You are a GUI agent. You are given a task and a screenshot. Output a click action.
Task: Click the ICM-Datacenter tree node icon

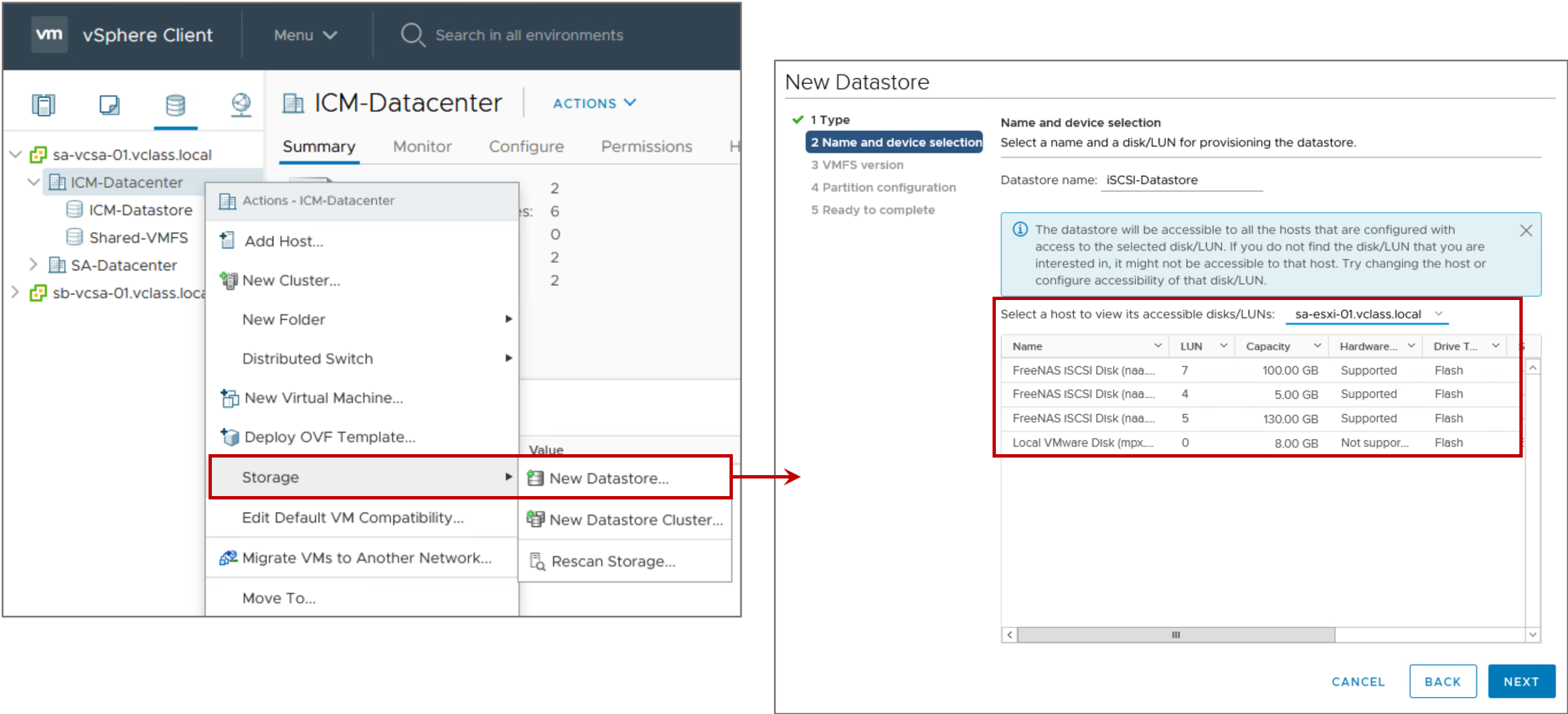[57, 182]
